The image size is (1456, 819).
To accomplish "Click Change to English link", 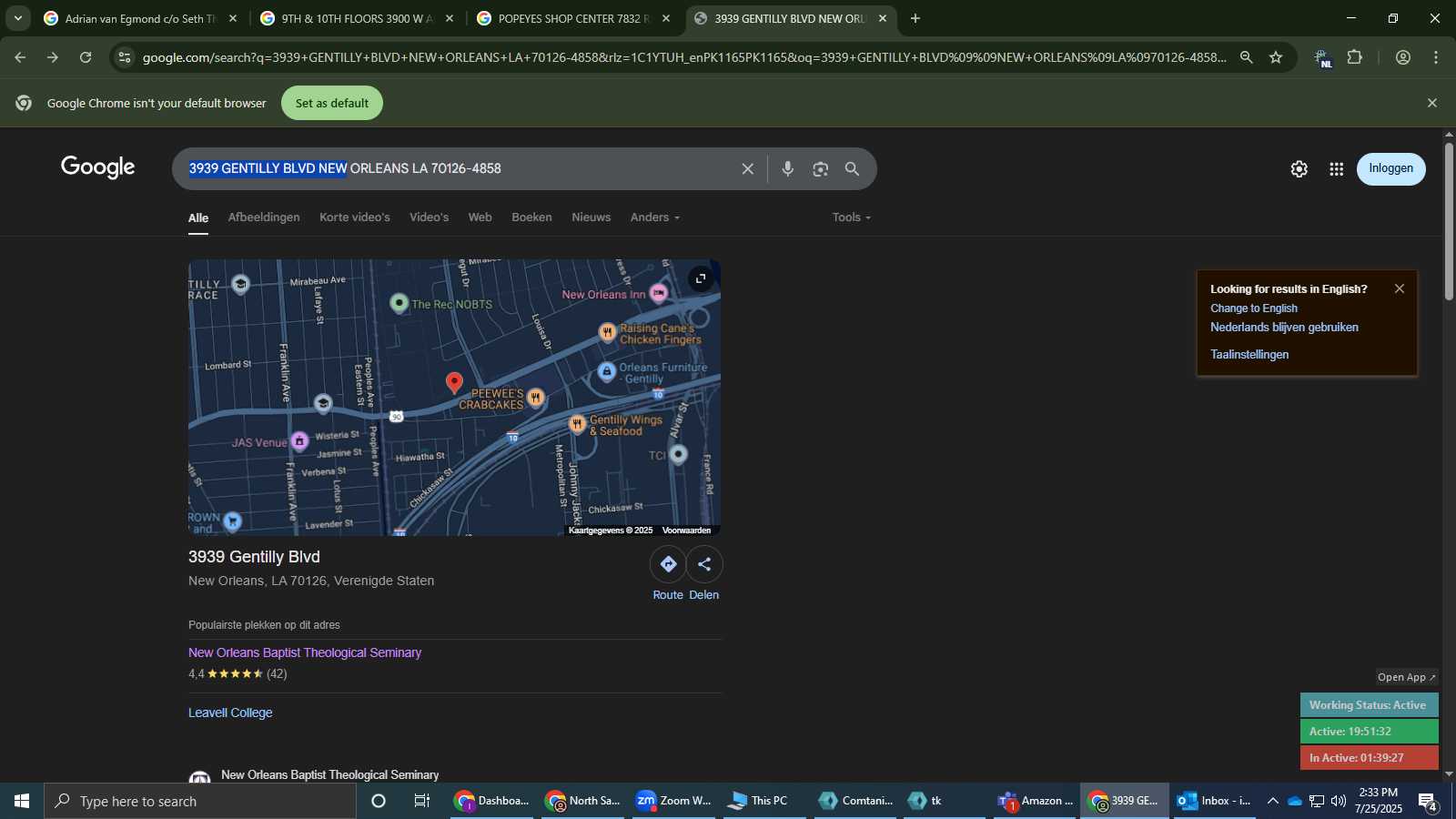I will [1254, 308].
